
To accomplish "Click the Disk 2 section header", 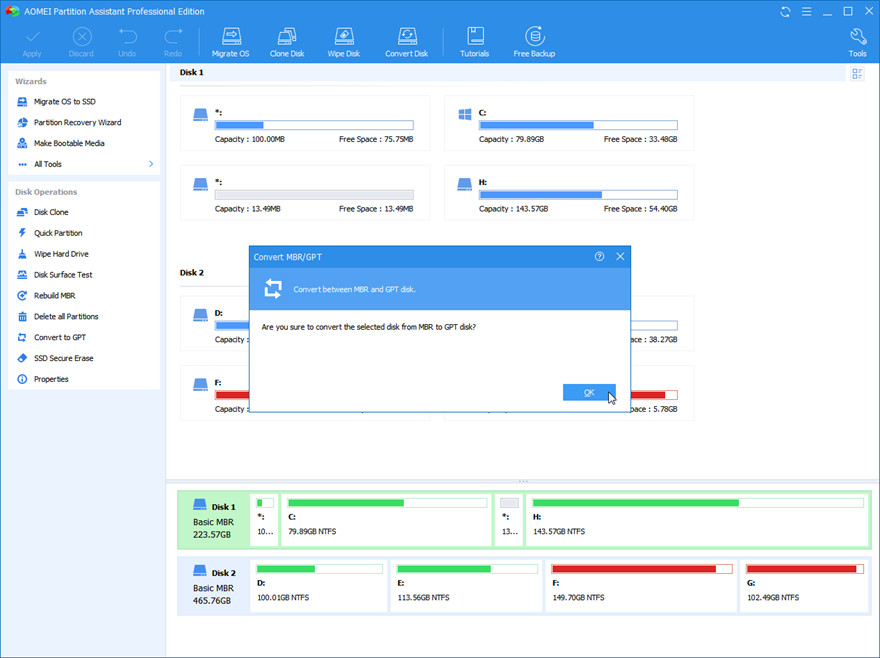I will 191,273.
